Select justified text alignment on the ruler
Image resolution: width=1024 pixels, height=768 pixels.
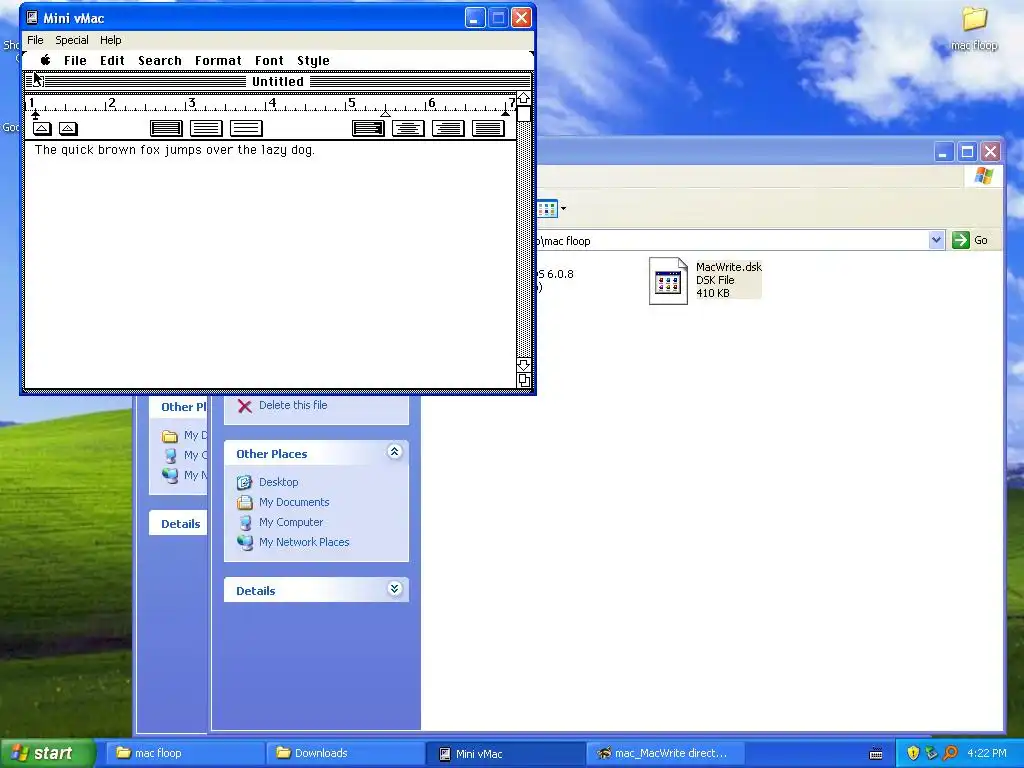pyautogui.click(x=488, y=128)
